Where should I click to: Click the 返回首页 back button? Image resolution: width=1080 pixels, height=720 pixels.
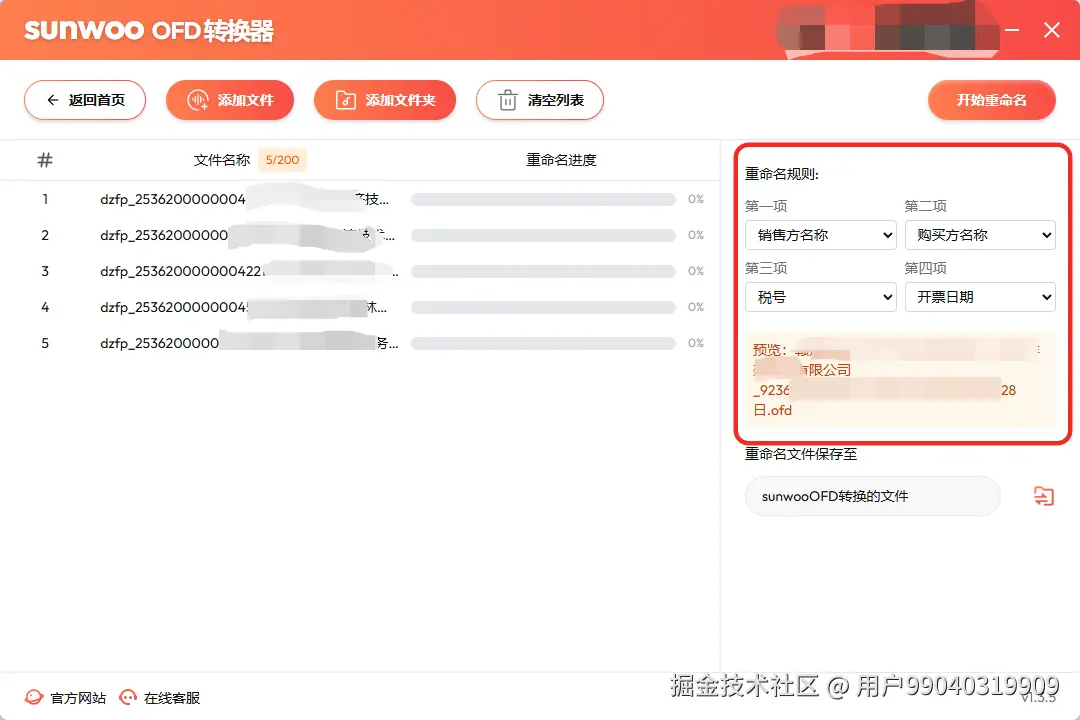tap(85, 100)
